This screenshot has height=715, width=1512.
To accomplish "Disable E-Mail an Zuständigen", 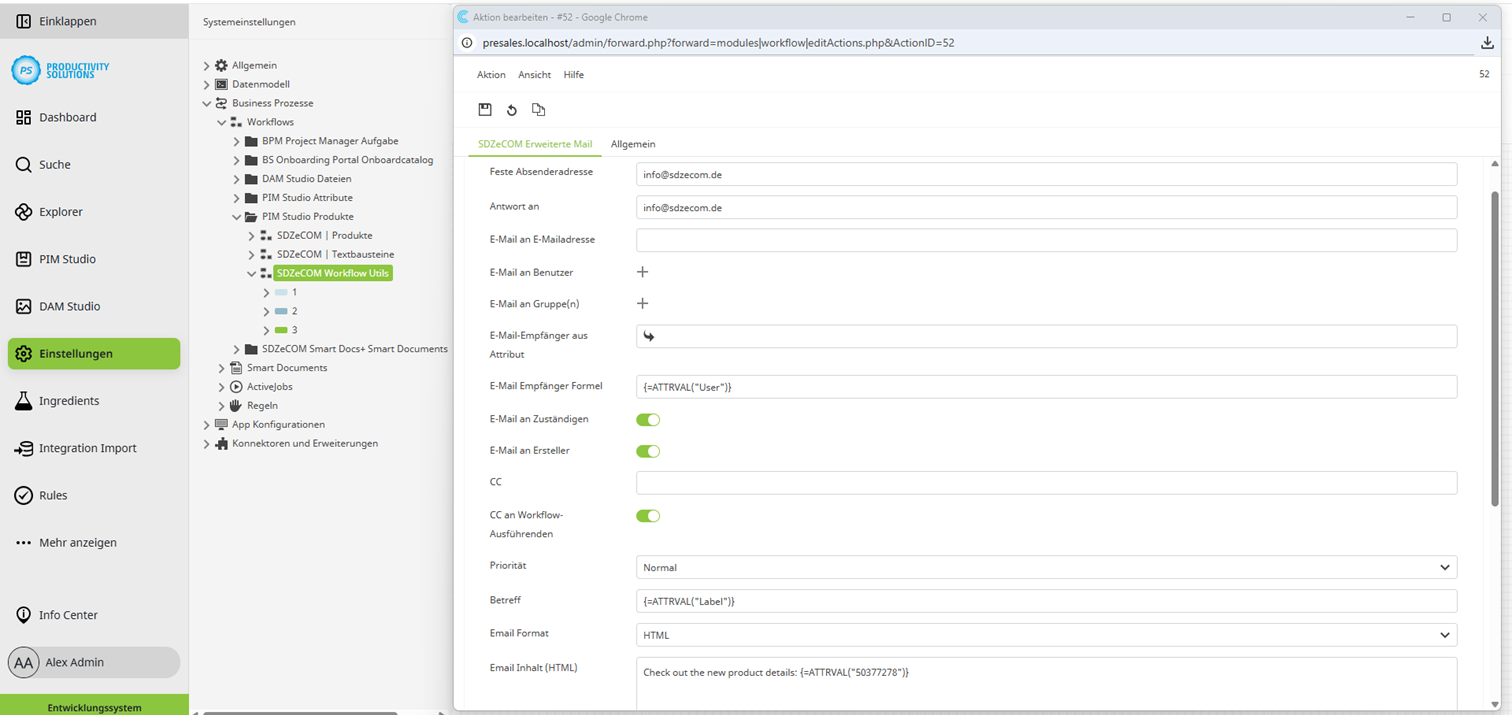I will 648,419.
